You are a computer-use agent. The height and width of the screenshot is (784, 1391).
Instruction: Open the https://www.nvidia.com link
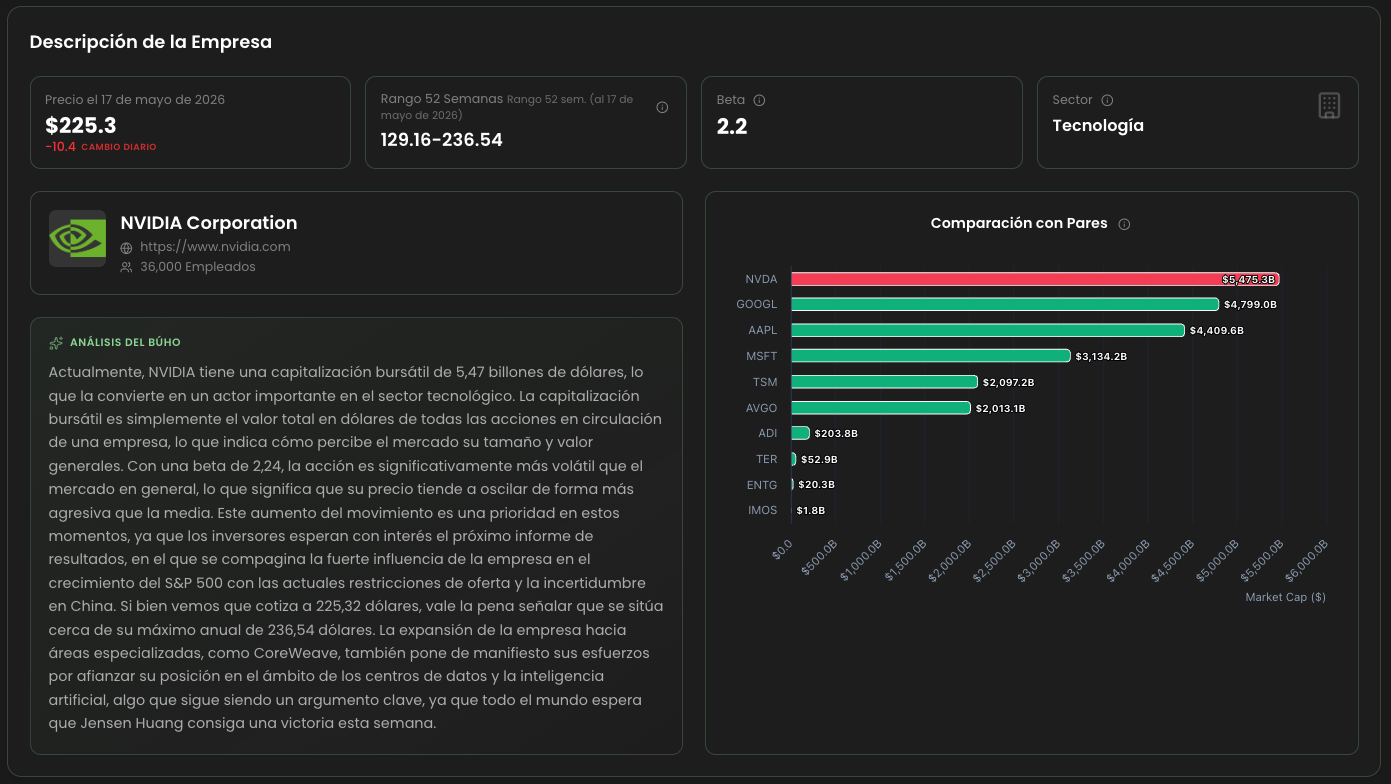tap(215, 246)
